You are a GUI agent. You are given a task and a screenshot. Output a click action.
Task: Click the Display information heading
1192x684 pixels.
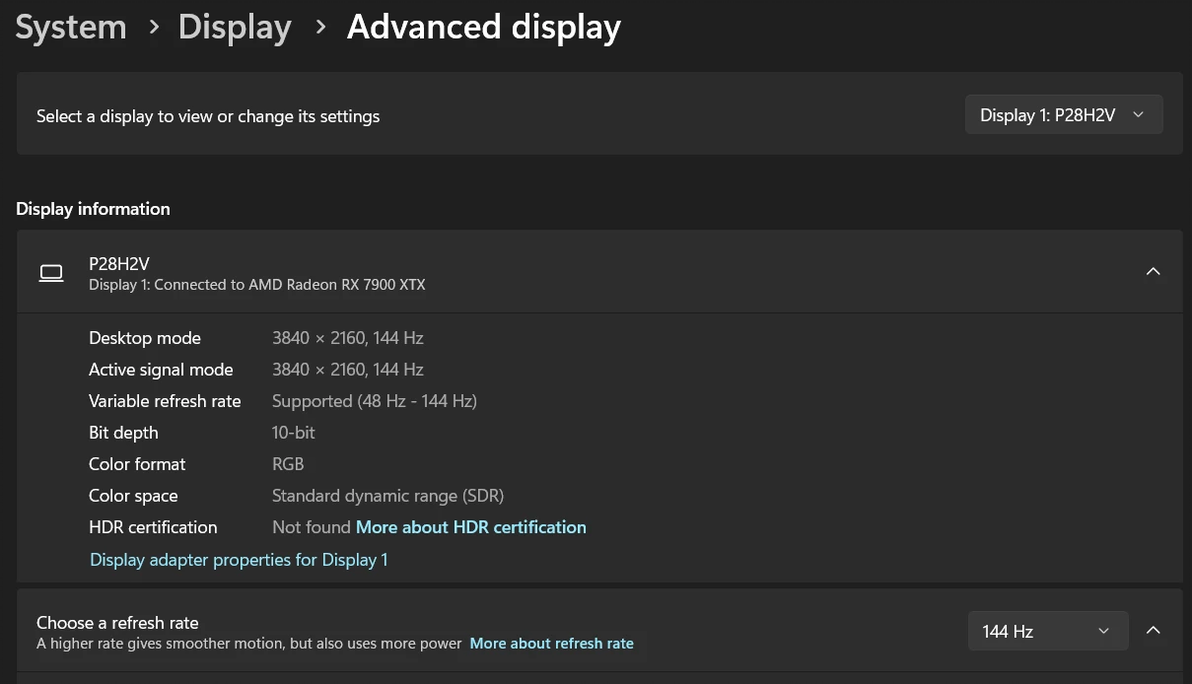point(93,208)
